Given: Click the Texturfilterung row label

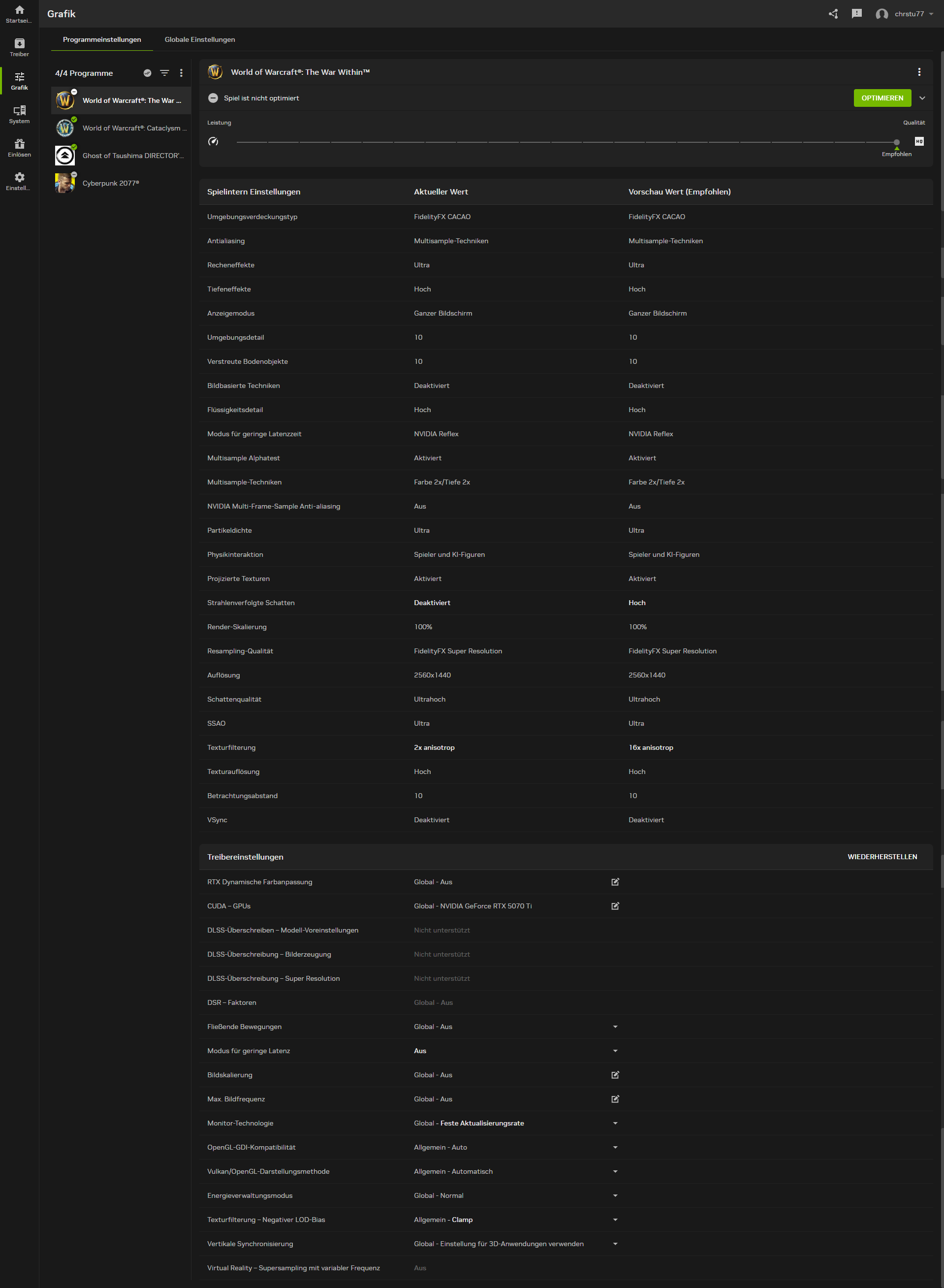Looking at the screenshot, I should [231, 748].
